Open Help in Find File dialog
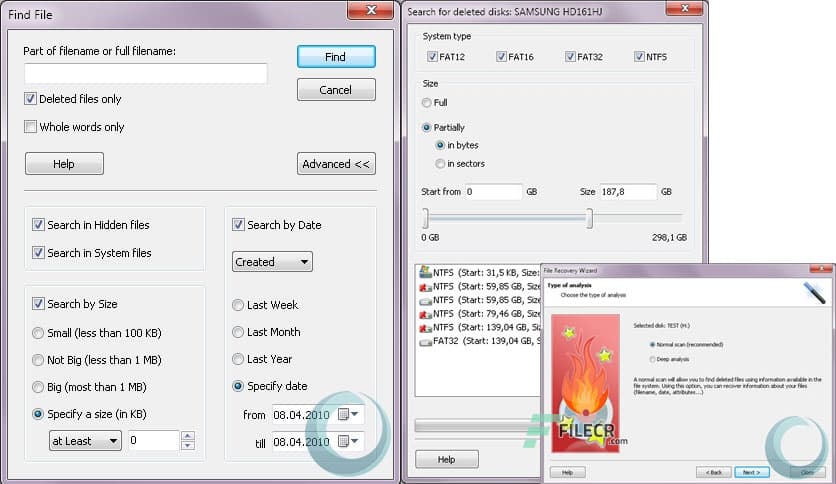 tap(64, 164)
